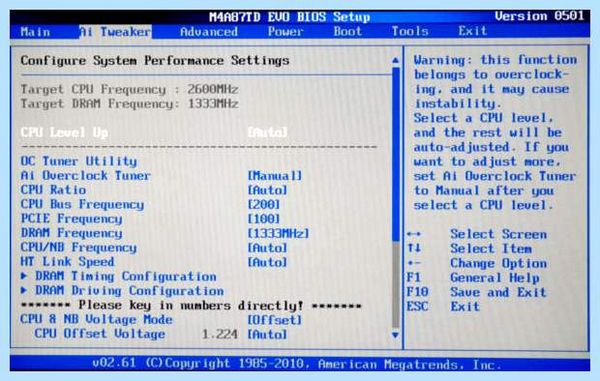Click the scrollbar down arrow
The image size is (600, 381).
(396, 335)
